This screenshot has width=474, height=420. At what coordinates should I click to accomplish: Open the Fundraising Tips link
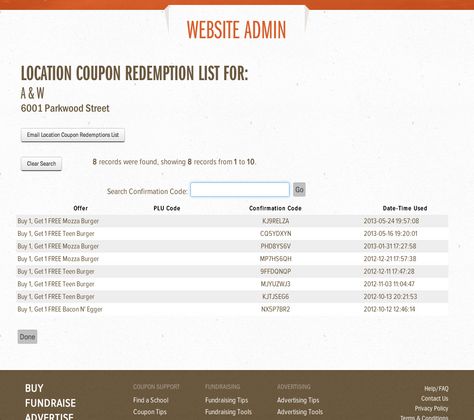pos(226,400)
